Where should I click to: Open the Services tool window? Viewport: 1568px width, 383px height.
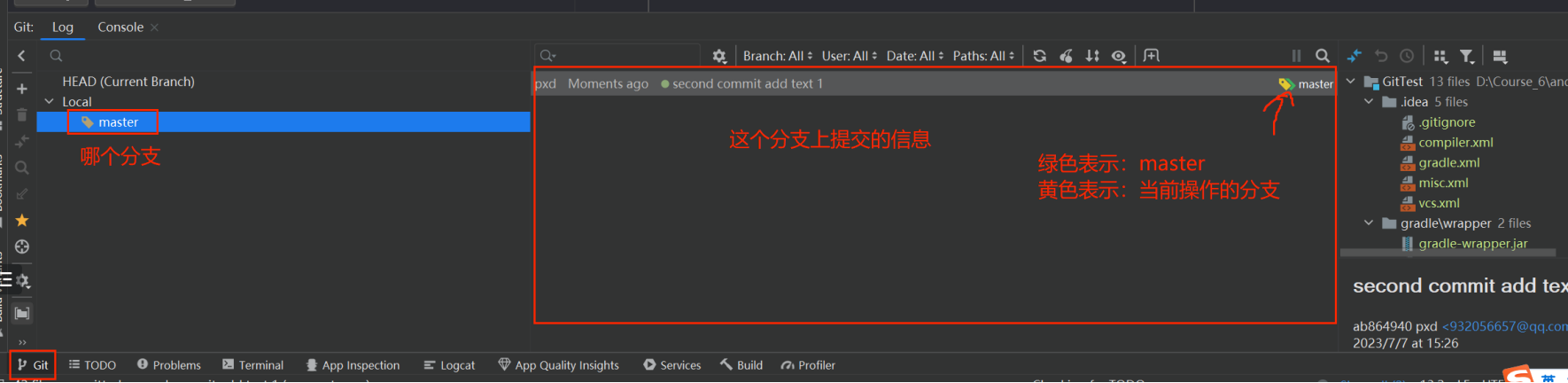pos(671,365)
